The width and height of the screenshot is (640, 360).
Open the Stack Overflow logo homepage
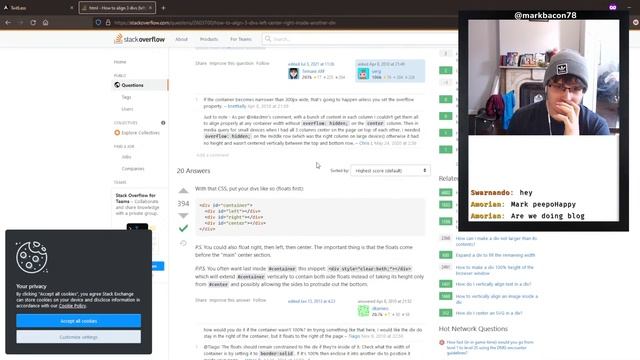coord(139,39)
